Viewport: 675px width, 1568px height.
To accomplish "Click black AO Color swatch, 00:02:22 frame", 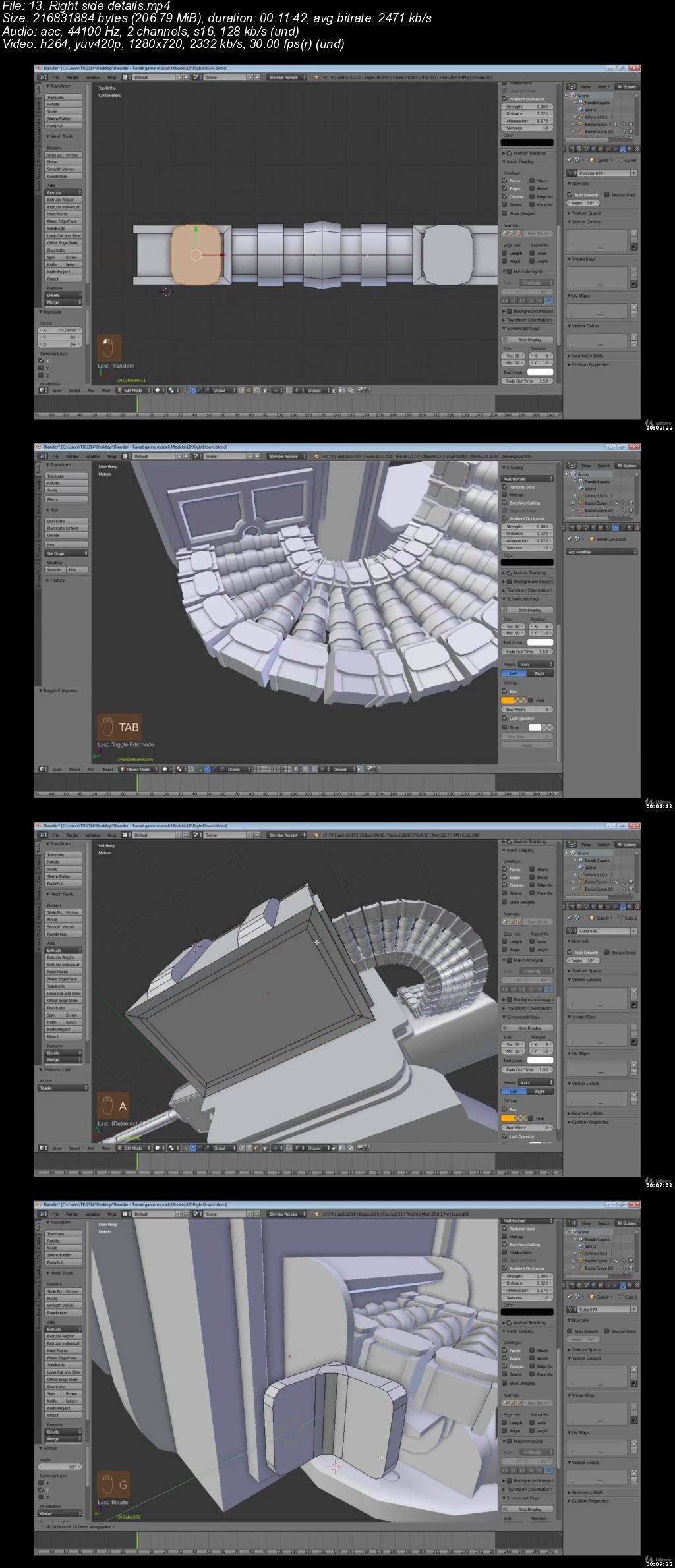I will [x=527, y=142].
